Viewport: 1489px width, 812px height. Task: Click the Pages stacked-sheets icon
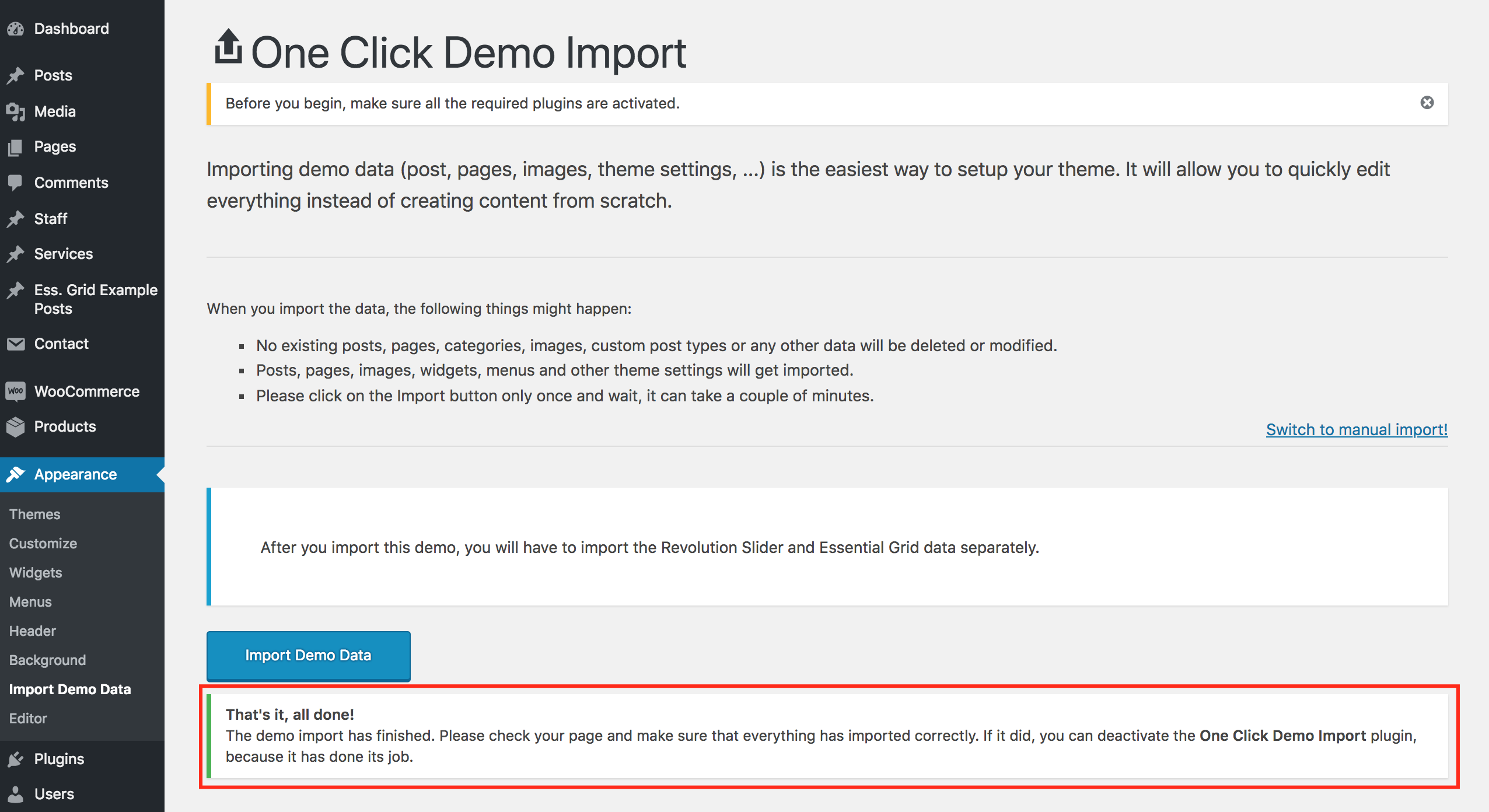[x=16, y=147]
